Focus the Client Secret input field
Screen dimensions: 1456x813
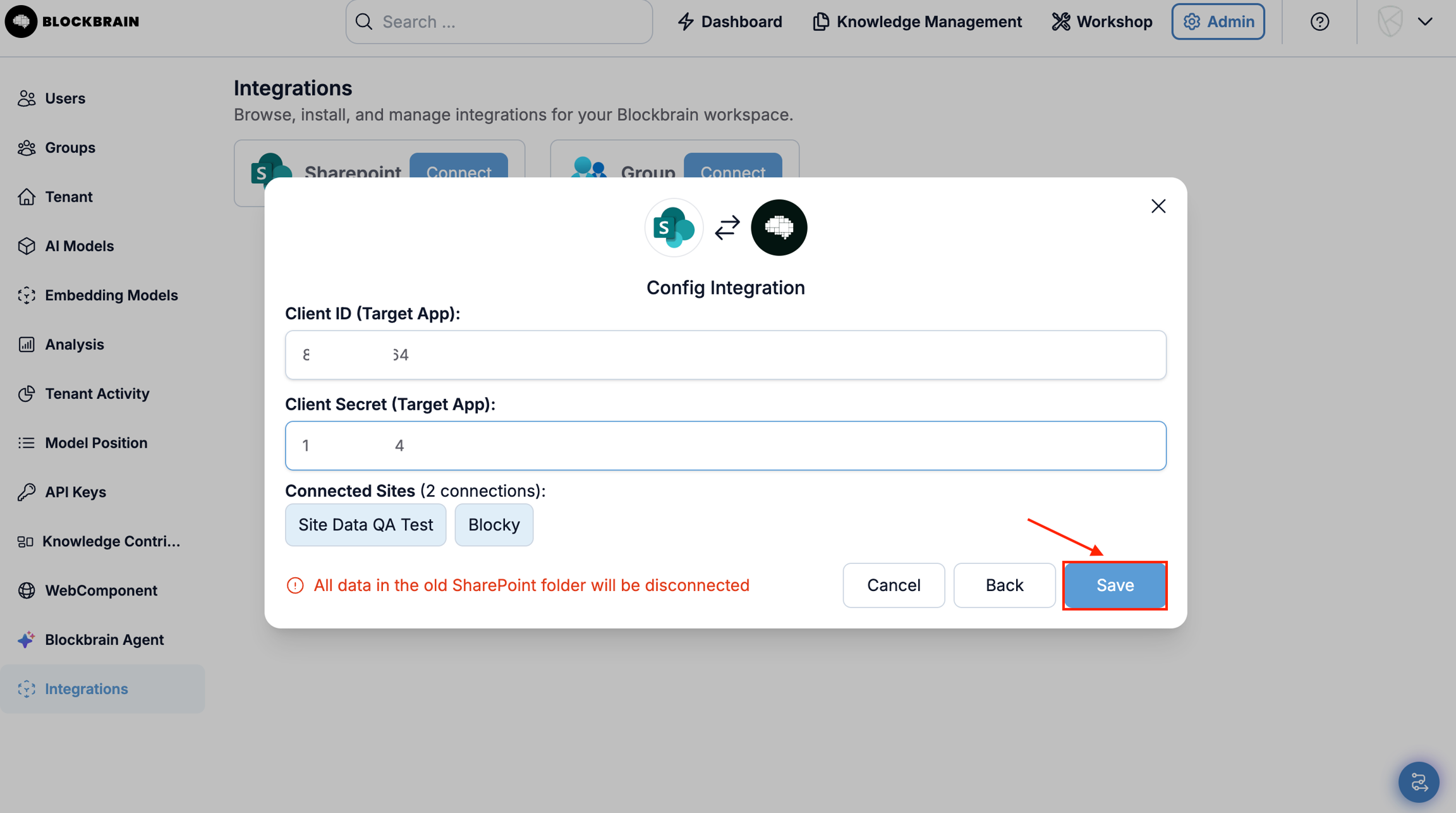click(x=725, y=446)
